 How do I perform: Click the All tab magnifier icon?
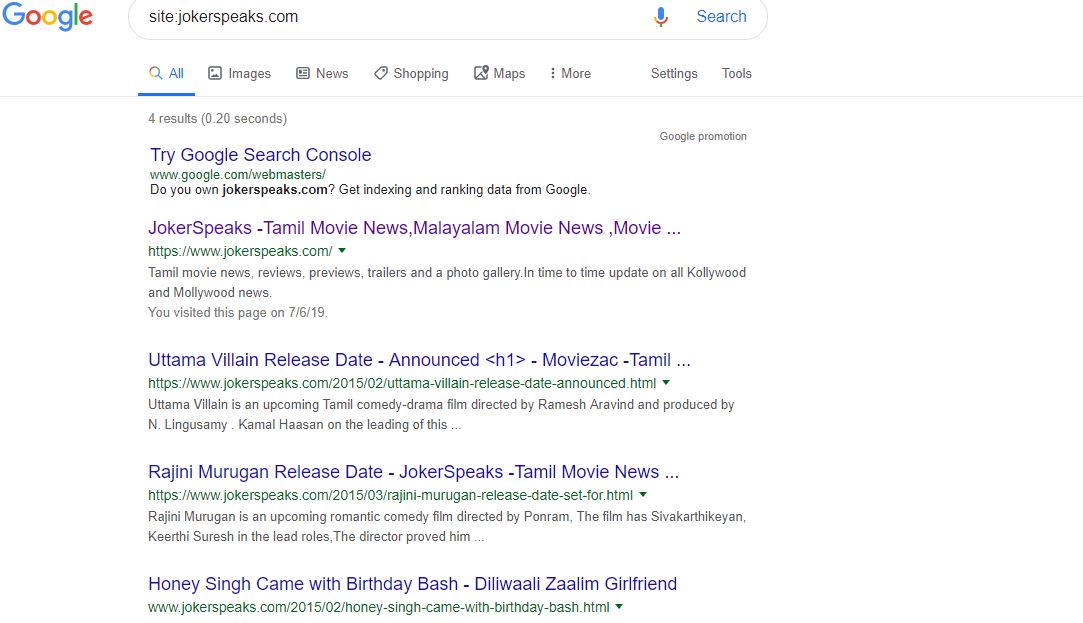[155, 73]
